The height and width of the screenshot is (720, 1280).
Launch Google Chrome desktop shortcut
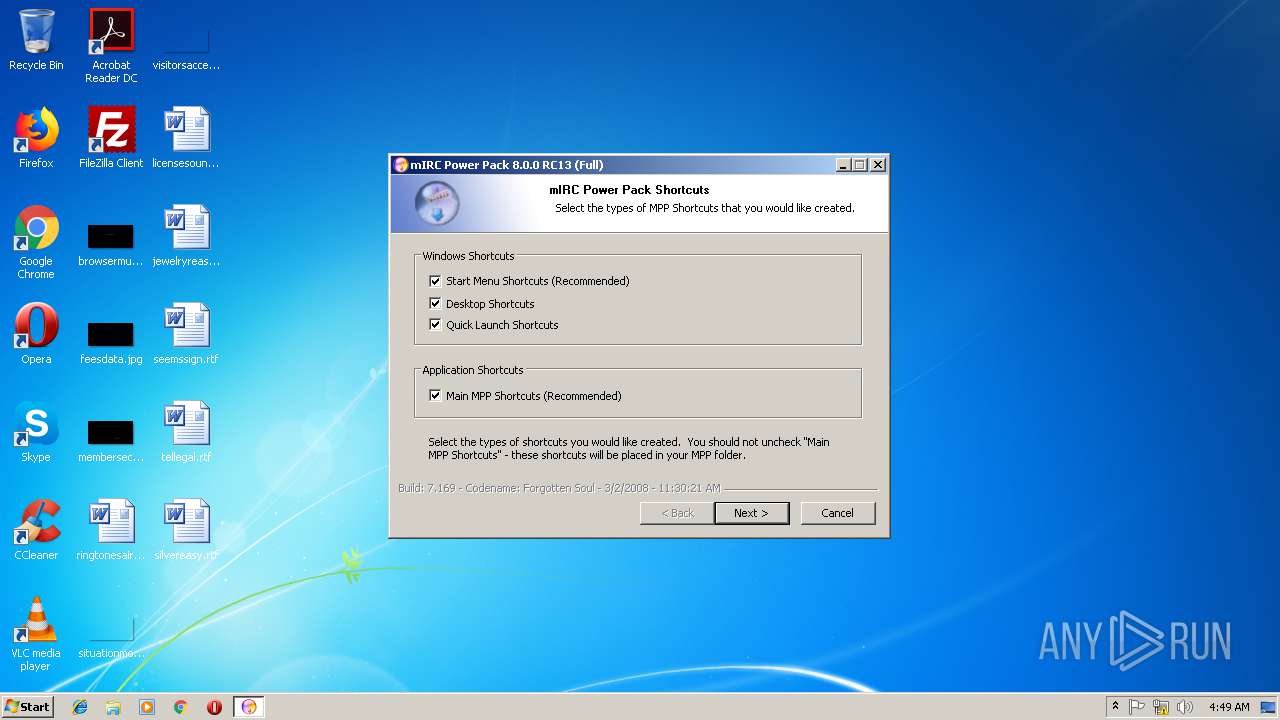(36, 242)
